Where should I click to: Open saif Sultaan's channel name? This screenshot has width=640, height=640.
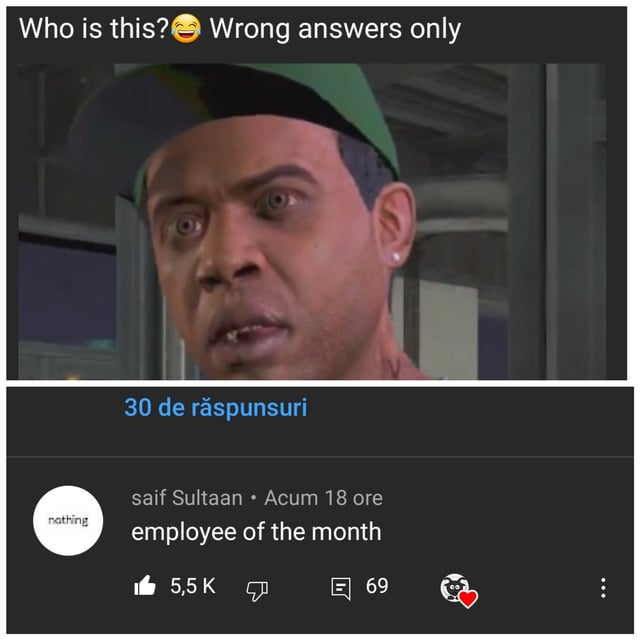[187, 498]
